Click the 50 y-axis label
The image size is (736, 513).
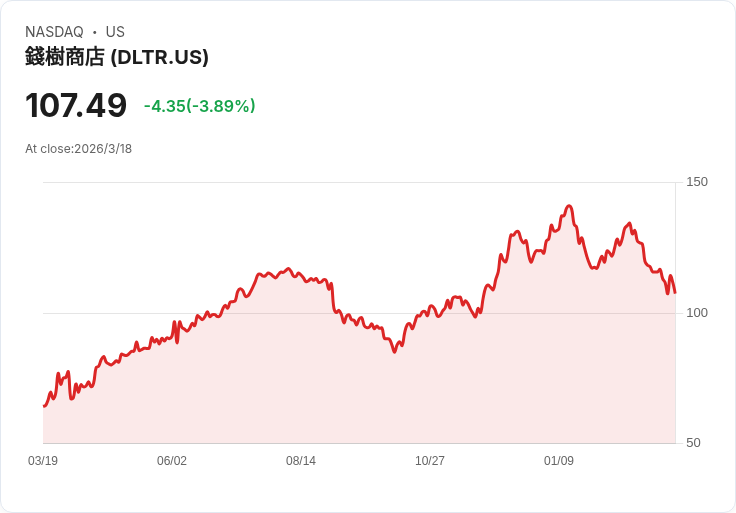click(693, 442)
